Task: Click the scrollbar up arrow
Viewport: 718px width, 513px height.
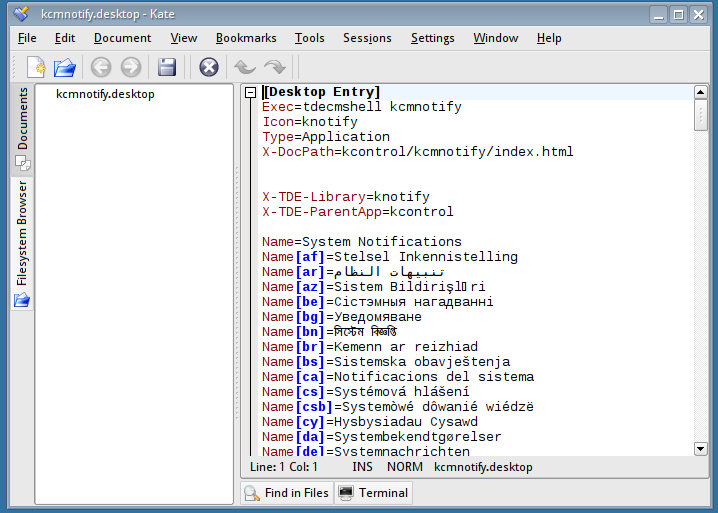Action: (701, 93)
